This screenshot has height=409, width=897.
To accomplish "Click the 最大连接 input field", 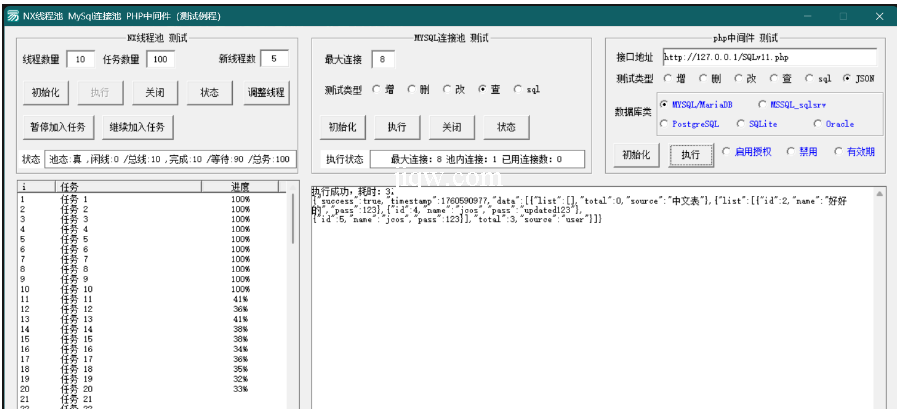I will 384,60.
